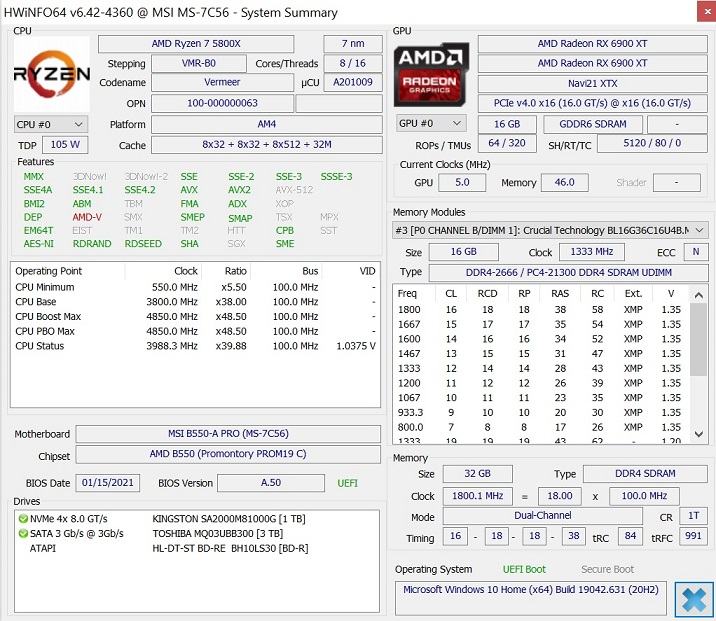Click the Windows 10 Home operating system field
Viewport: 716px width, 621px height.
pyautogui.click(x=530, y=598)
